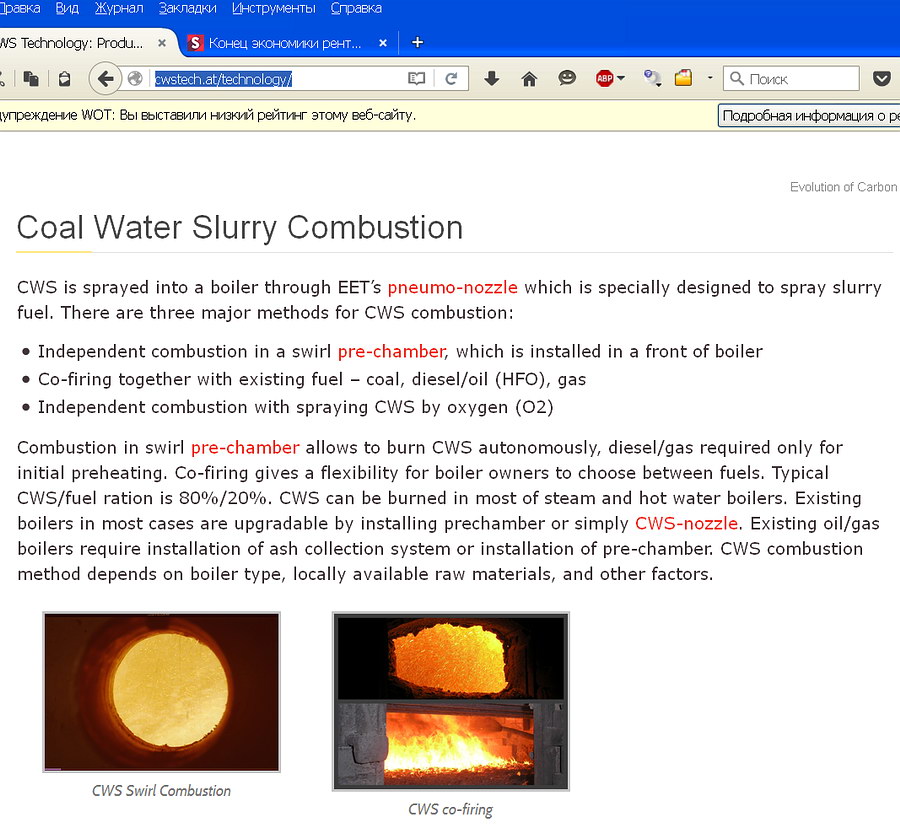900x839 pixels.
Task: Click the Copy icon in the toolbar
Action: (x=30, y=79)
